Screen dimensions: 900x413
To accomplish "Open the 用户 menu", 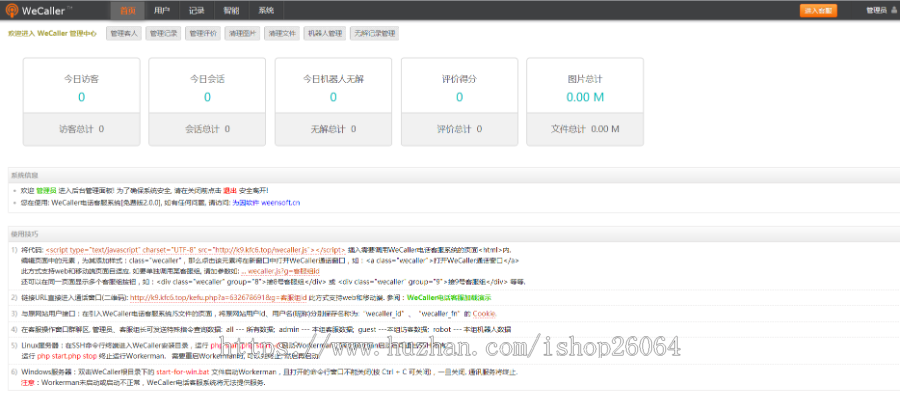I will pyautogui.click(x=162, y=10).
